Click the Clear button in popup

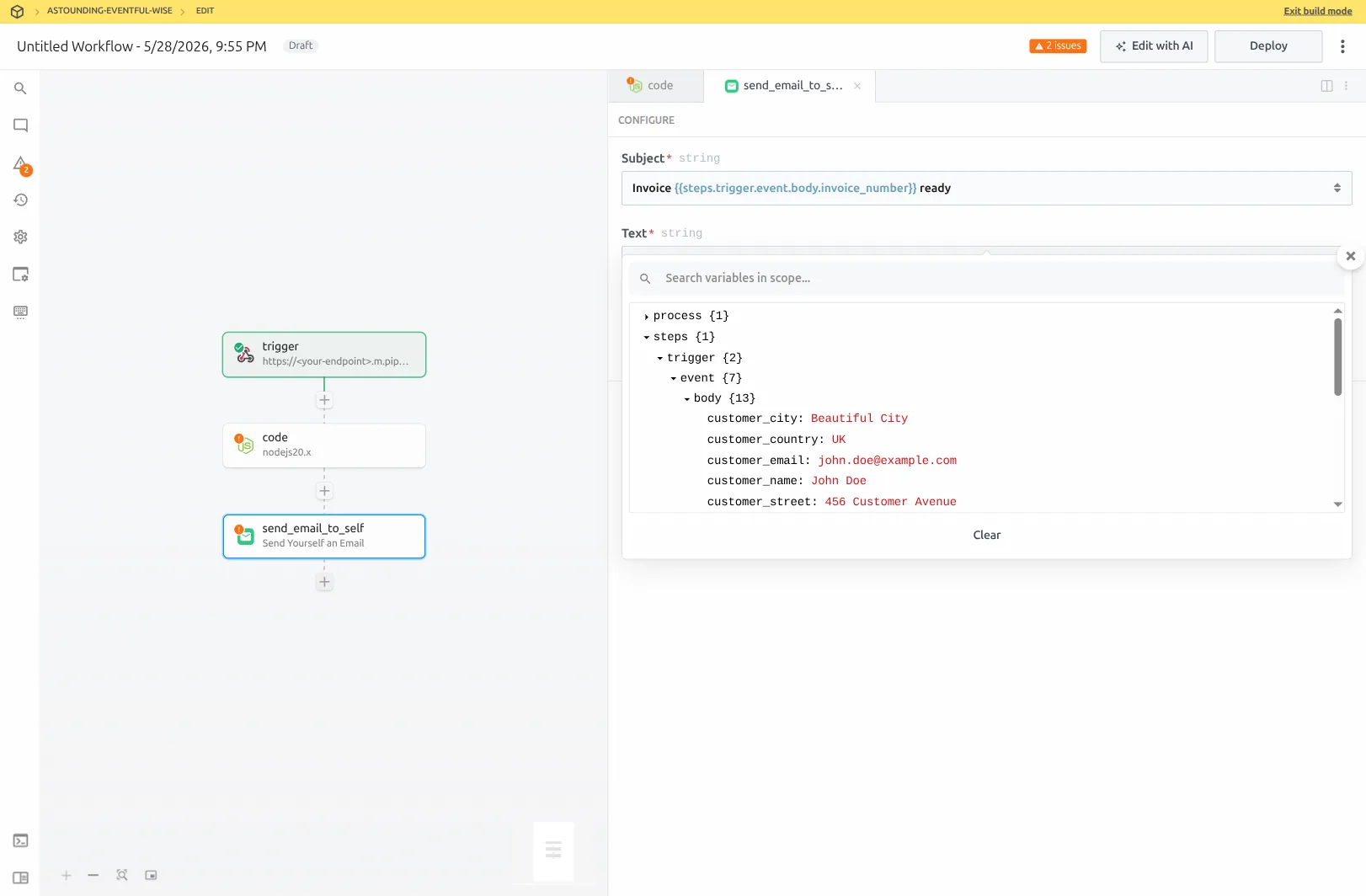[x=987, y=535]
